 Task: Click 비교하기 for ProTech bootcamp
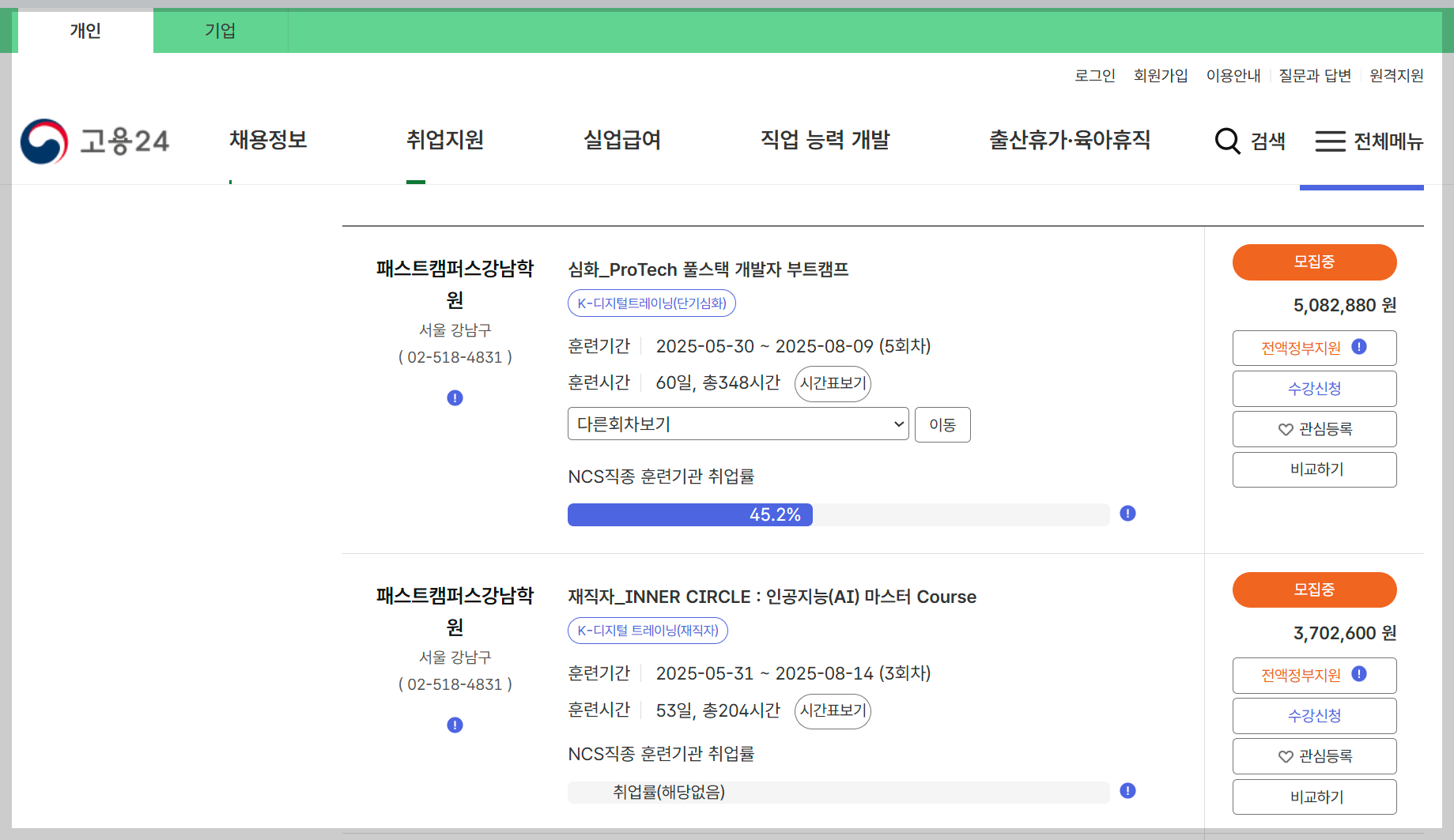click(1314, 469)
